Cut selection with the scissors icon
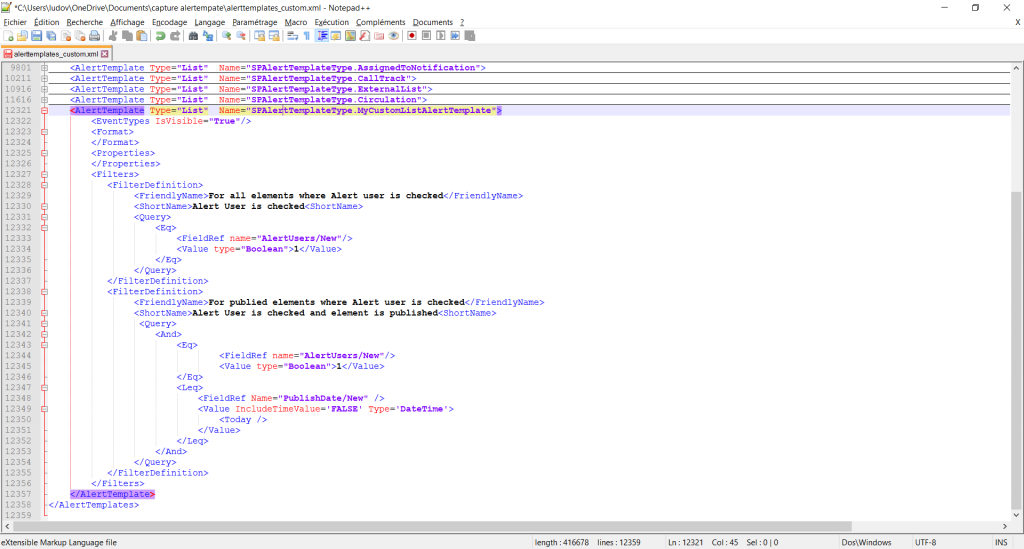Image resolution: width=1024 pixels, height=549 pixels. pos(113,36)
